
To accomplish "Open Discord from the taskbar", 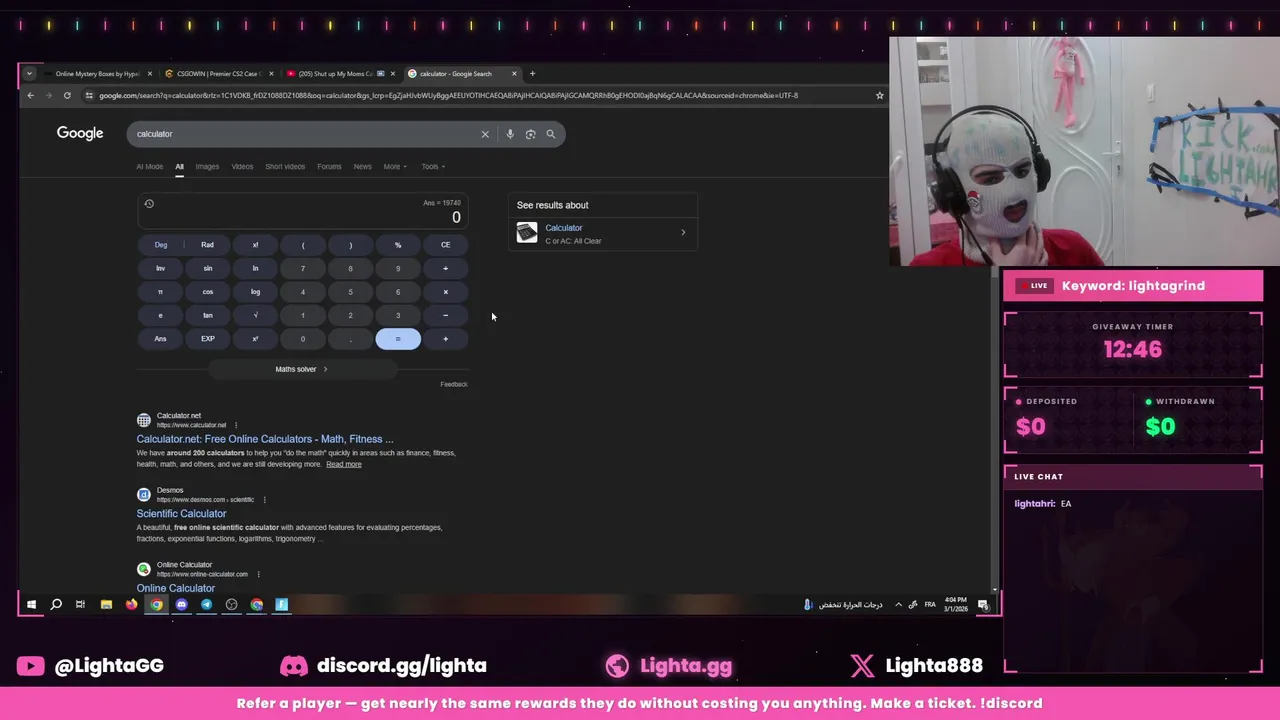I will 181,604.
